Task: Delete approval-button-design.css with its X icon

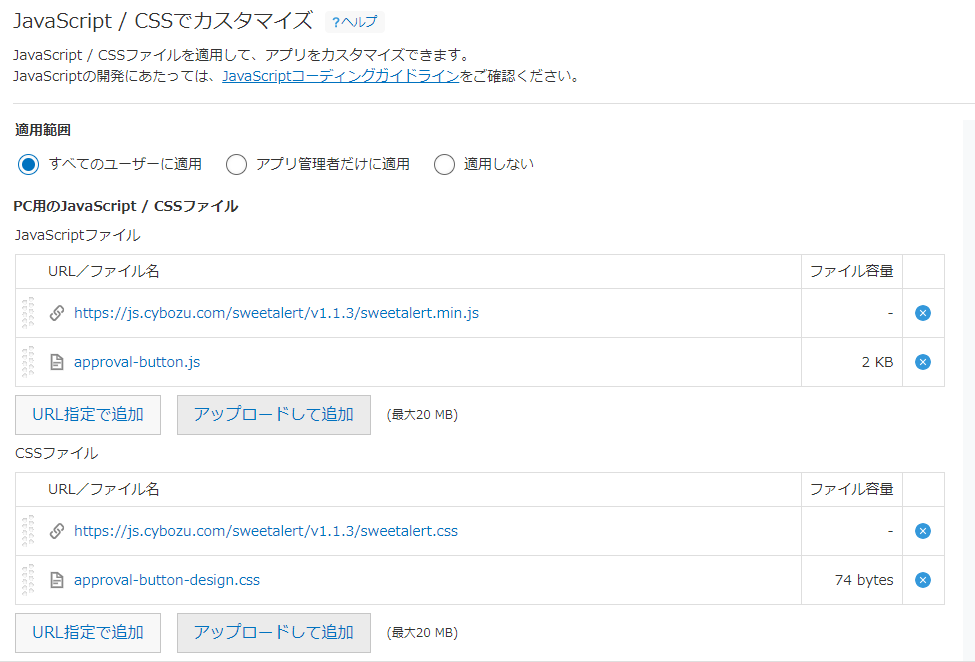Action: tap(923, 580)
